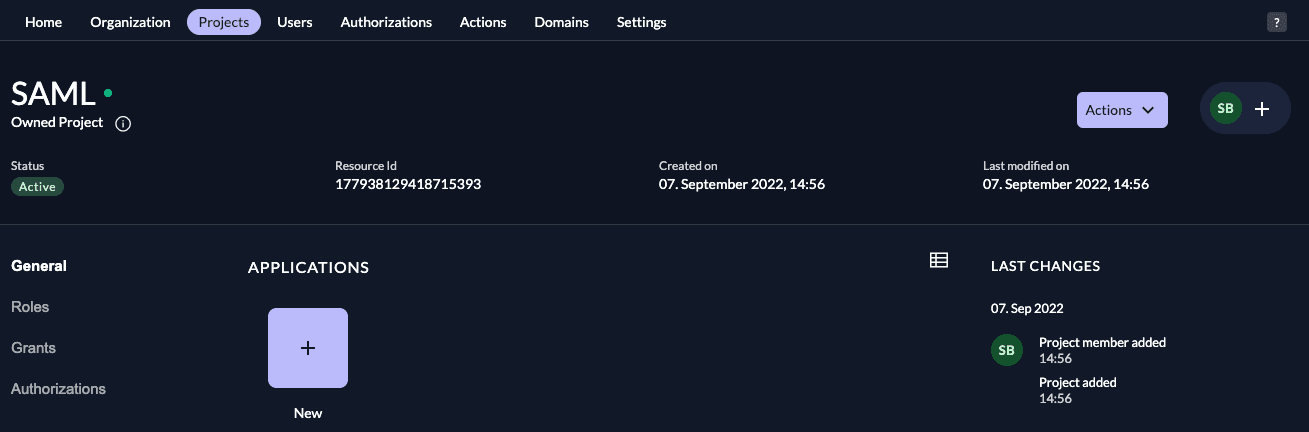
Task: Switch applications to table view icon
Action: tap(938, 260)
